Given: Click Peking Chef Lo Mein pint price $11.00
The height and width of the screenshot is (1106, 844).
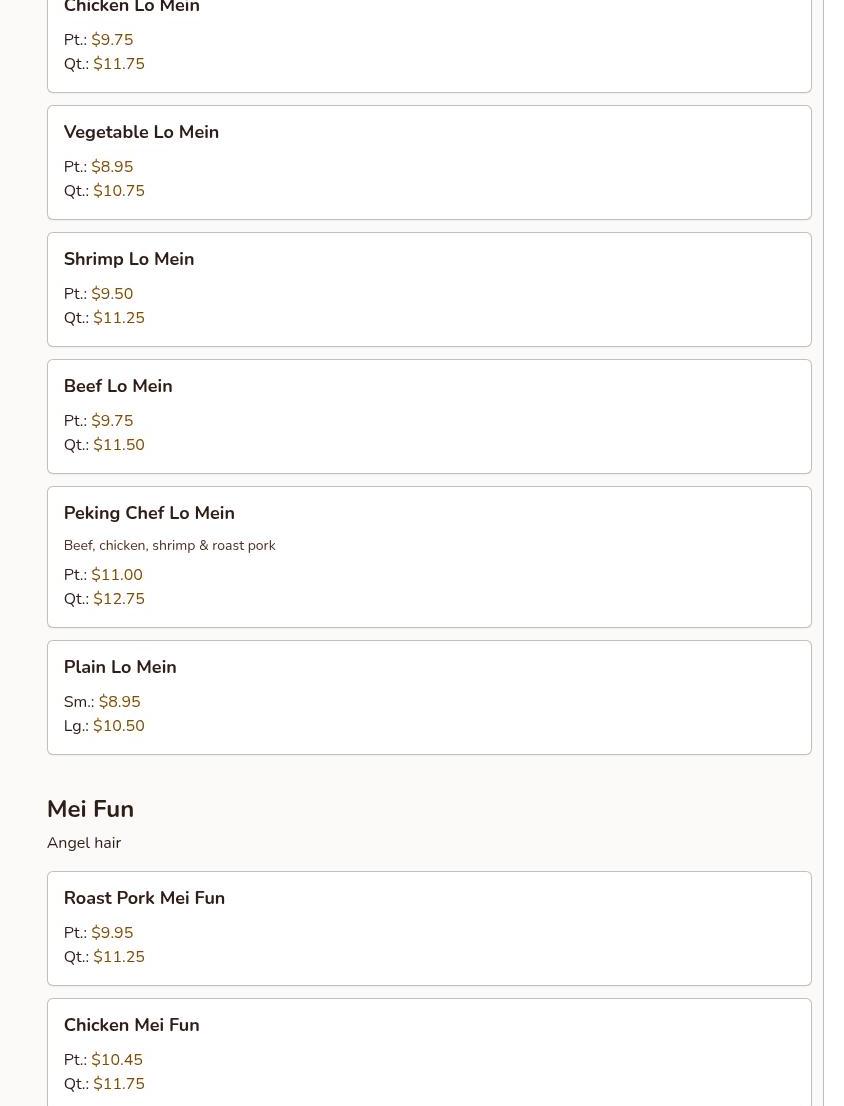Looking at the screenshot, I should (x=117, y=575).
